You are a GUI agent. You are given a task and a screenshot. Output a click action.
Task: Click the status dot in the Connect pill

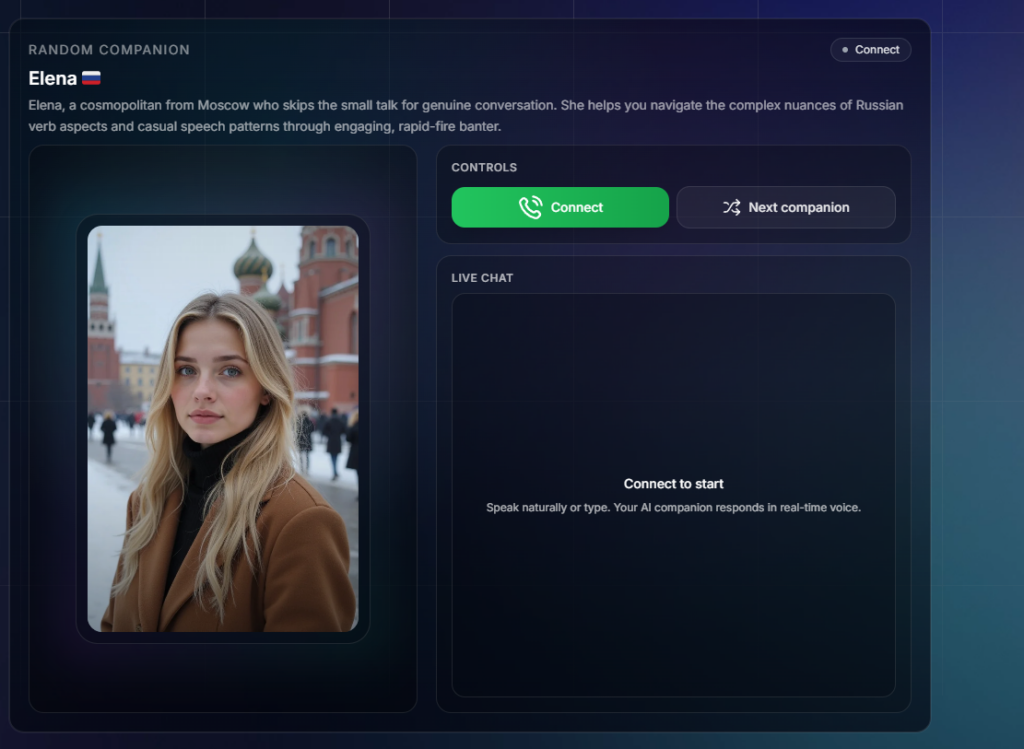point(845,50)
